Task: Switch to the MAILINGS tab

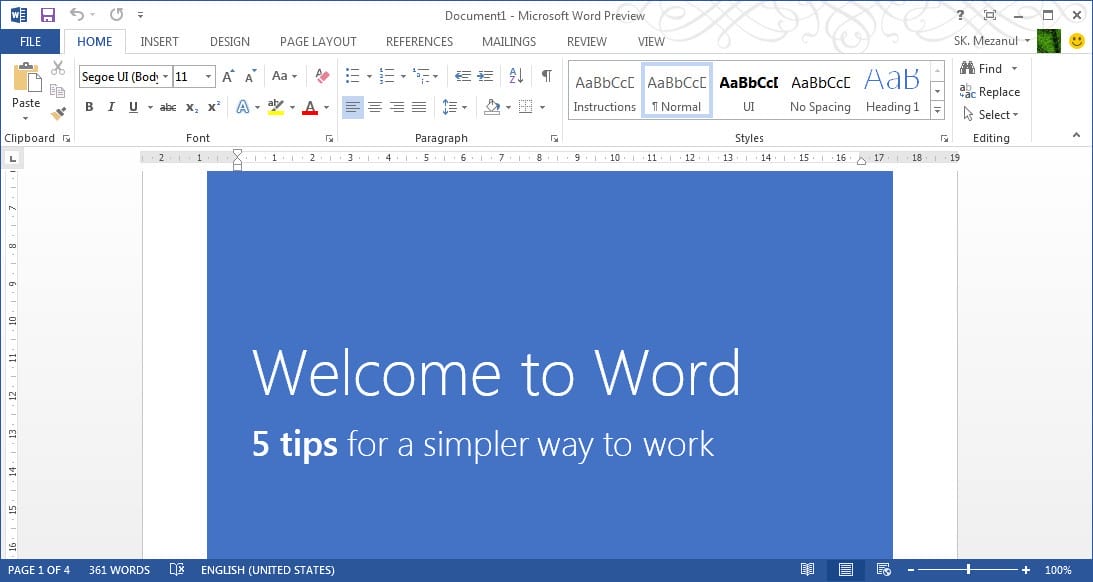Action: [x=509, y=42]
